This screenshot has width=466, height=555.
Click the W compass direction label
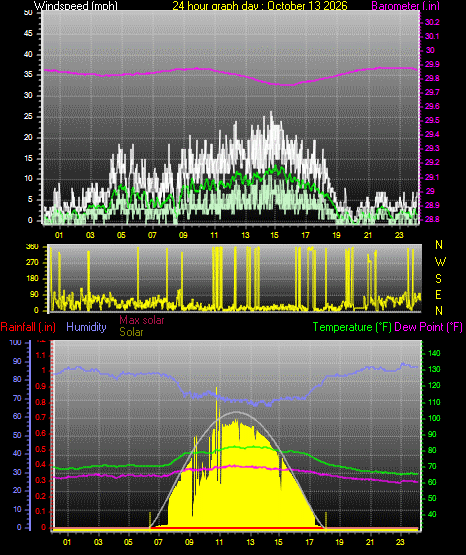pyautogui.click(x=440, y=262)
